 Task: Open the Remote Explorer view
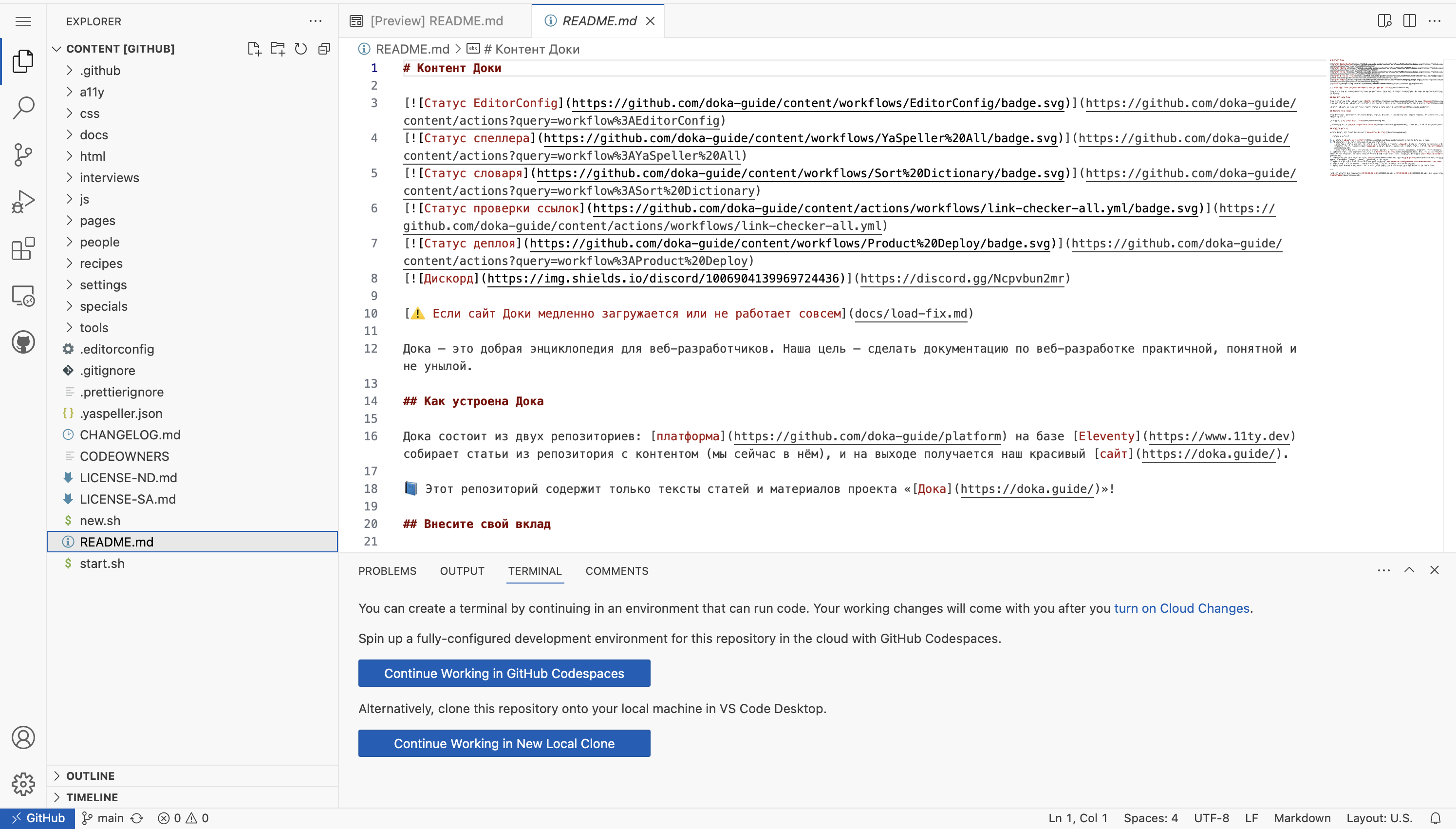tap(23, 296)
